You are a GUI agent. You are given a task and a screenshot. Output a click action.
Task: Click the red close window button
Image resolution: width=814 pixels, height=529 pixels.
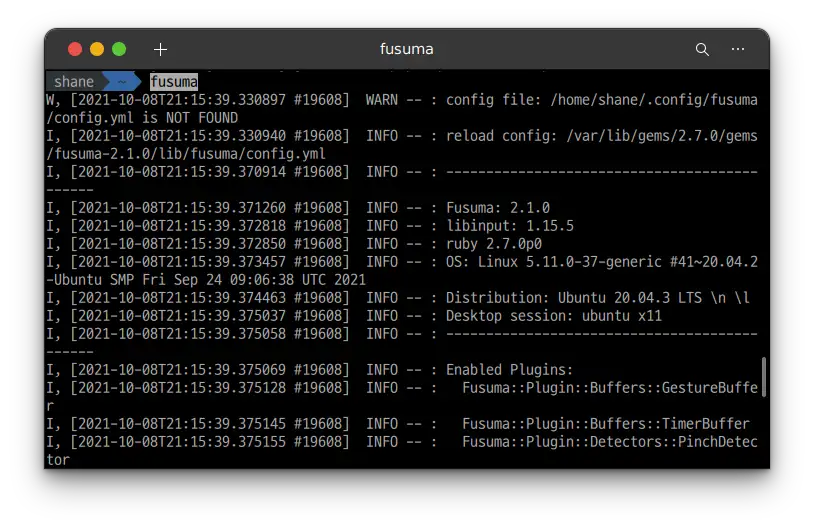tap(75, 49)
